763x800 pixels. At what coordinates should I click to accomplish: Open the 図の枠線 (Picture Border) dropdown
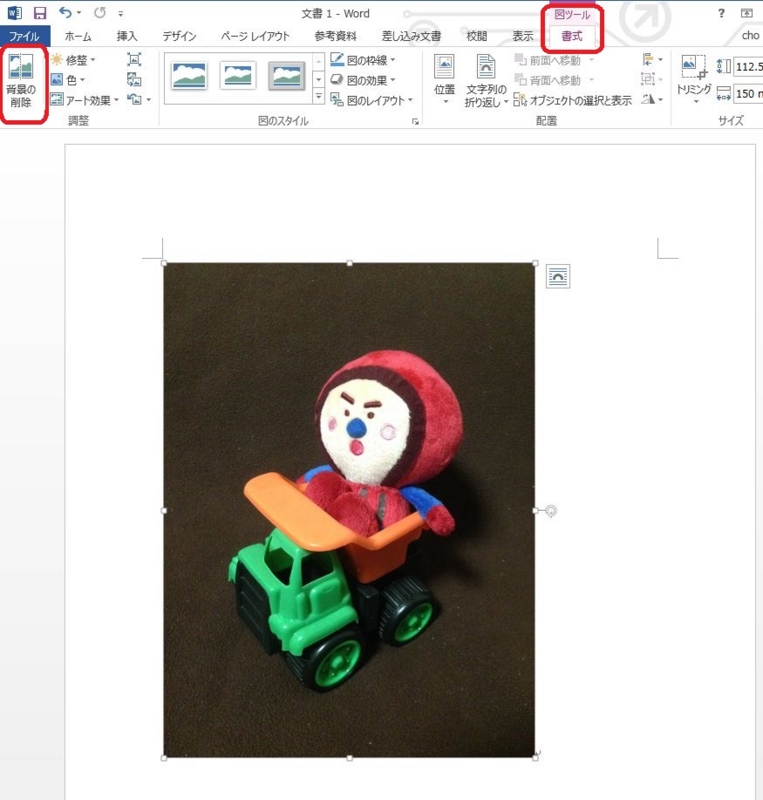[363, 60]
